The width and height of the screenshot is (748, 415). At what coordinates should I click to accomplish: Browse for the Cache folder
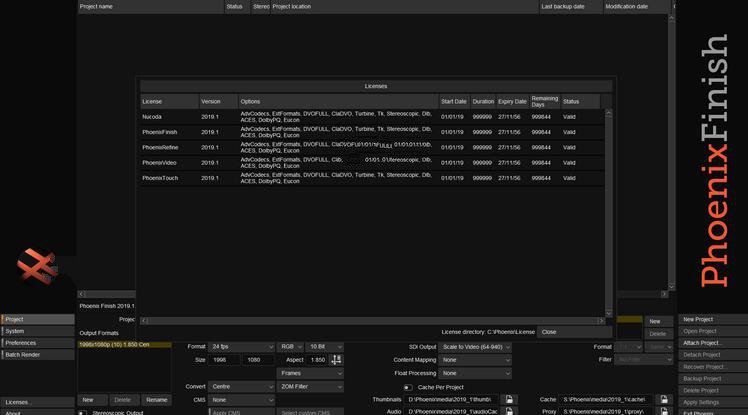[x=664, y=399]
